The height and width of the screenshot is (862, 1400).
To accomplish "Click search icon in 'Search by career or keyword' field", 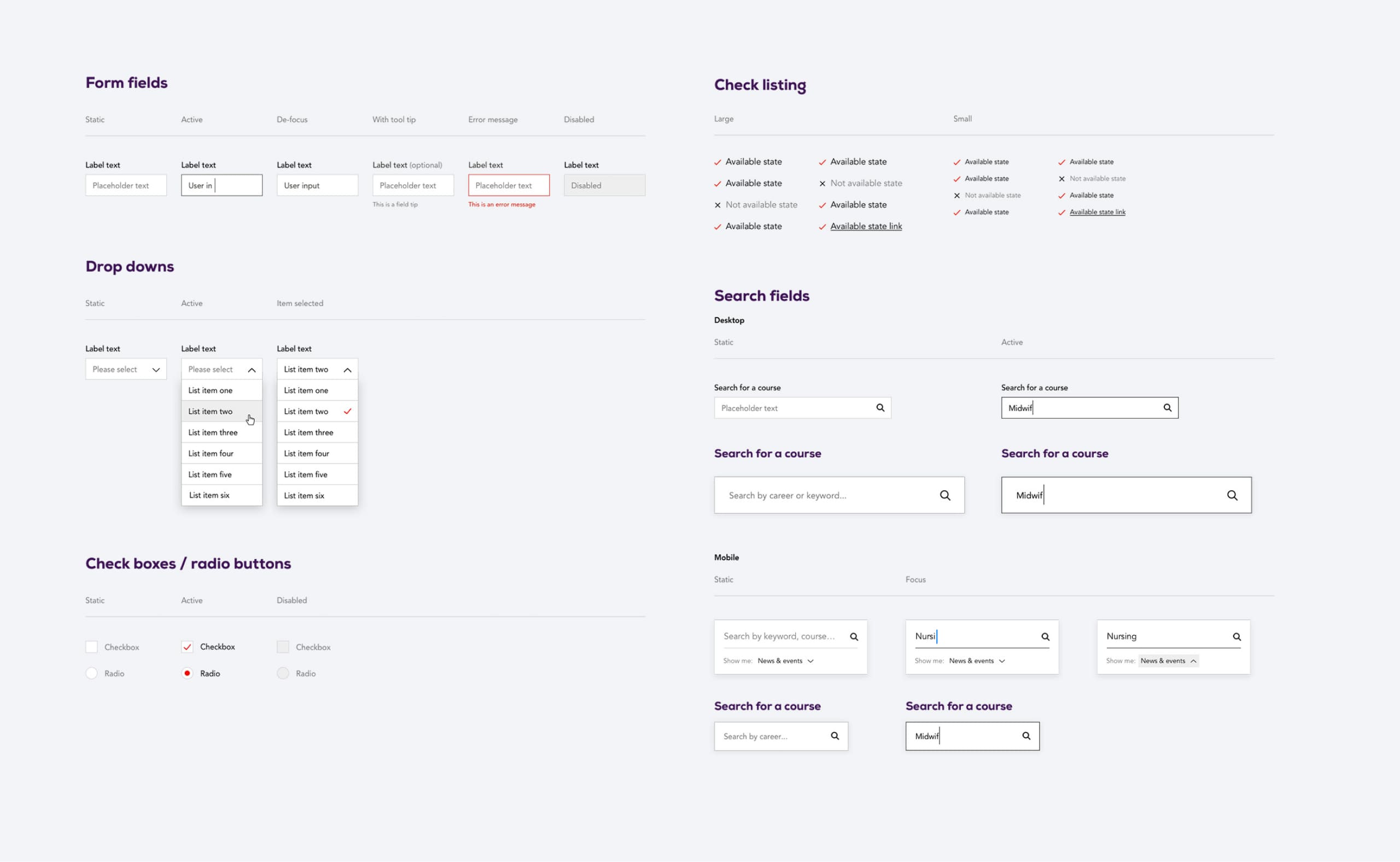I will tap(945, 495).
